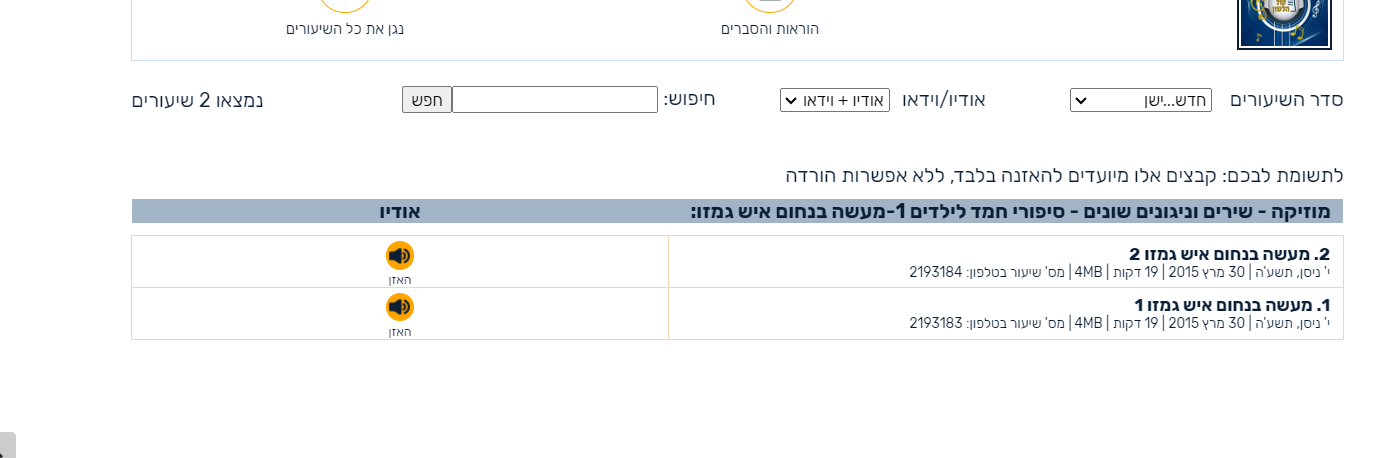Click the orange circle icon above 'הוראות והסברים'
Viewport: 1373px width, 458px height.
click(x=770, y=4)
